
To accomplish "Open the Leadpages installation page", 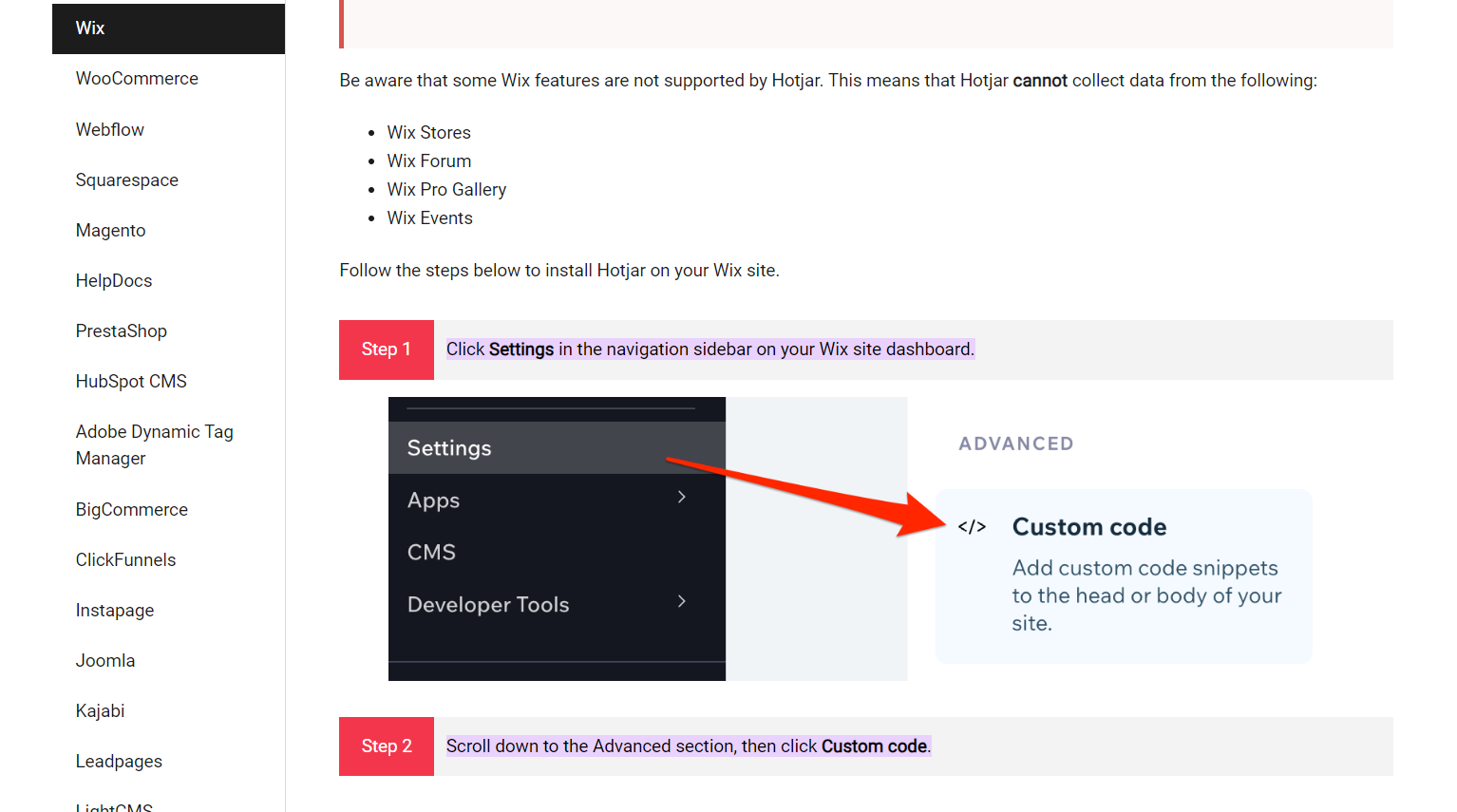I will click(x=119, y=761).
